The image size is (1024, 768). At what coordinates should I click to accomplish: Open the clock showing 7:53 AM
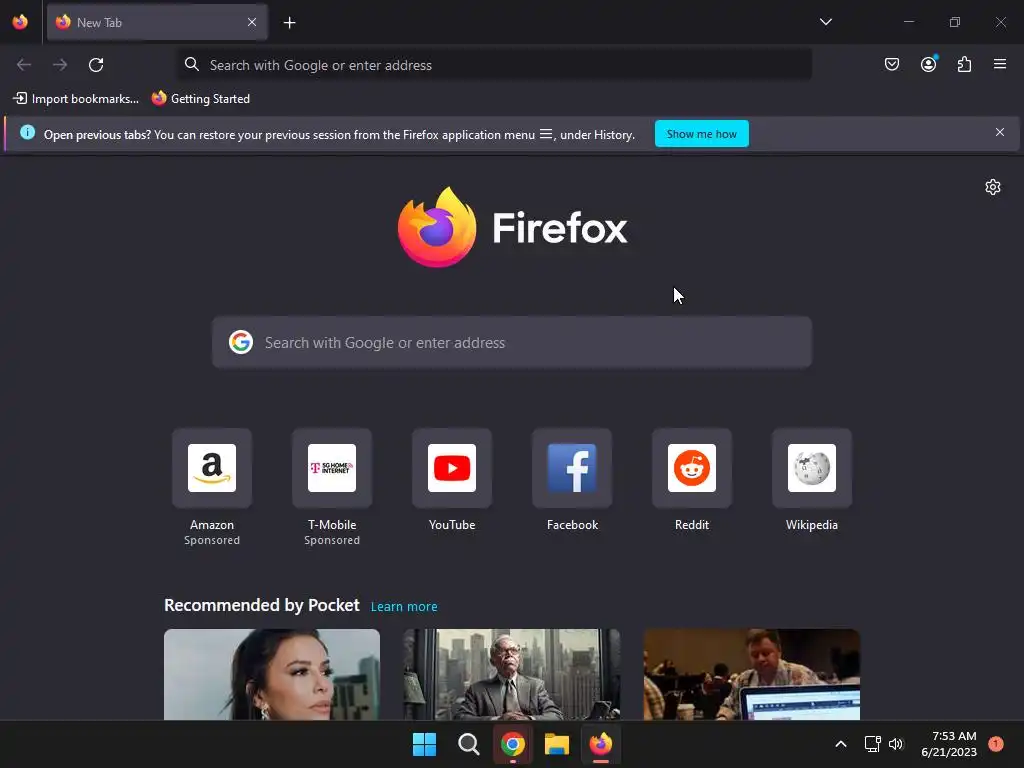pyautogui.click(x=949, y=744)
